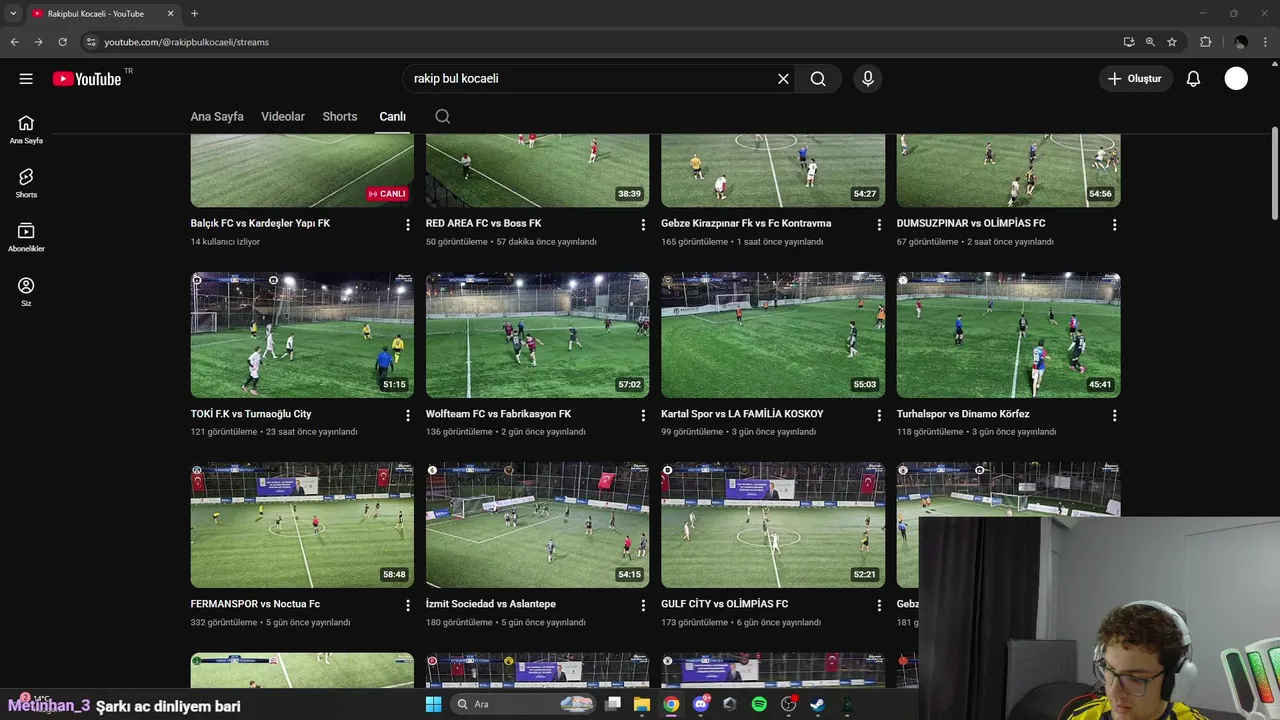This screenshot has height=720, width=1280.
Task: Open the Chrome extensions puzzle icon
Action: (1205, 42)
